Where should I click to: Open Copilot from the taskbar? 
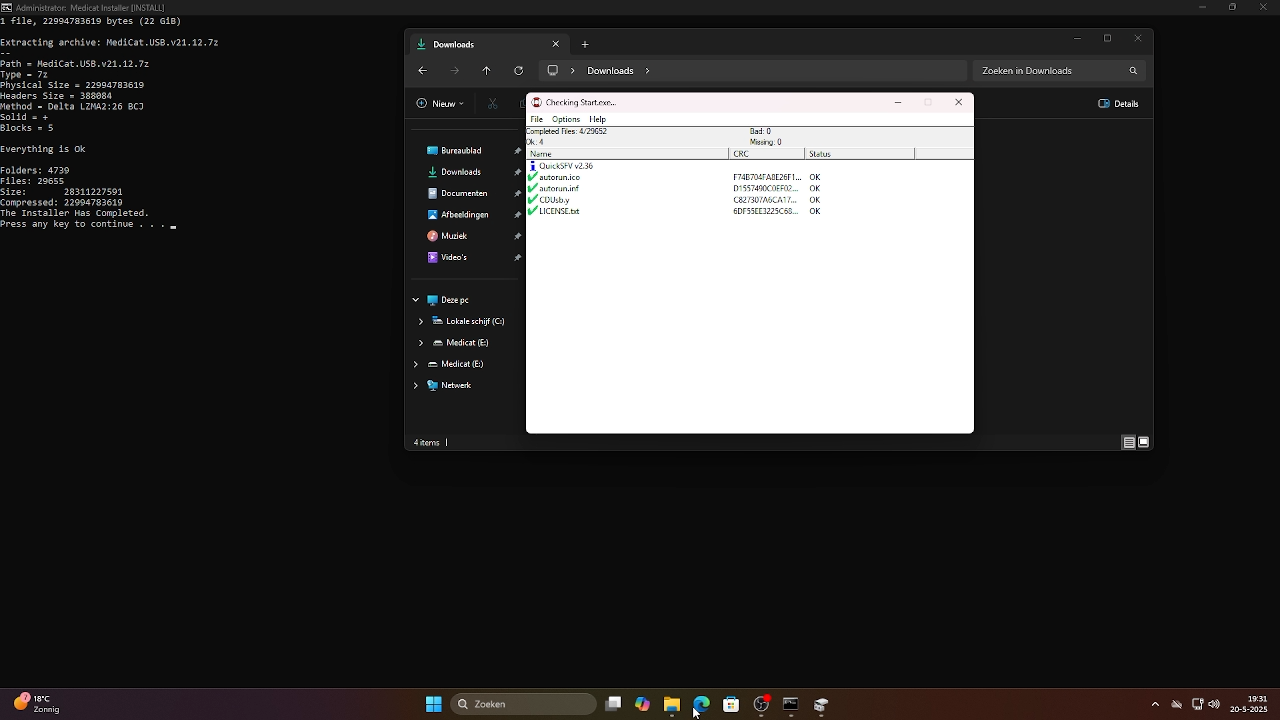tap(642, 704)
